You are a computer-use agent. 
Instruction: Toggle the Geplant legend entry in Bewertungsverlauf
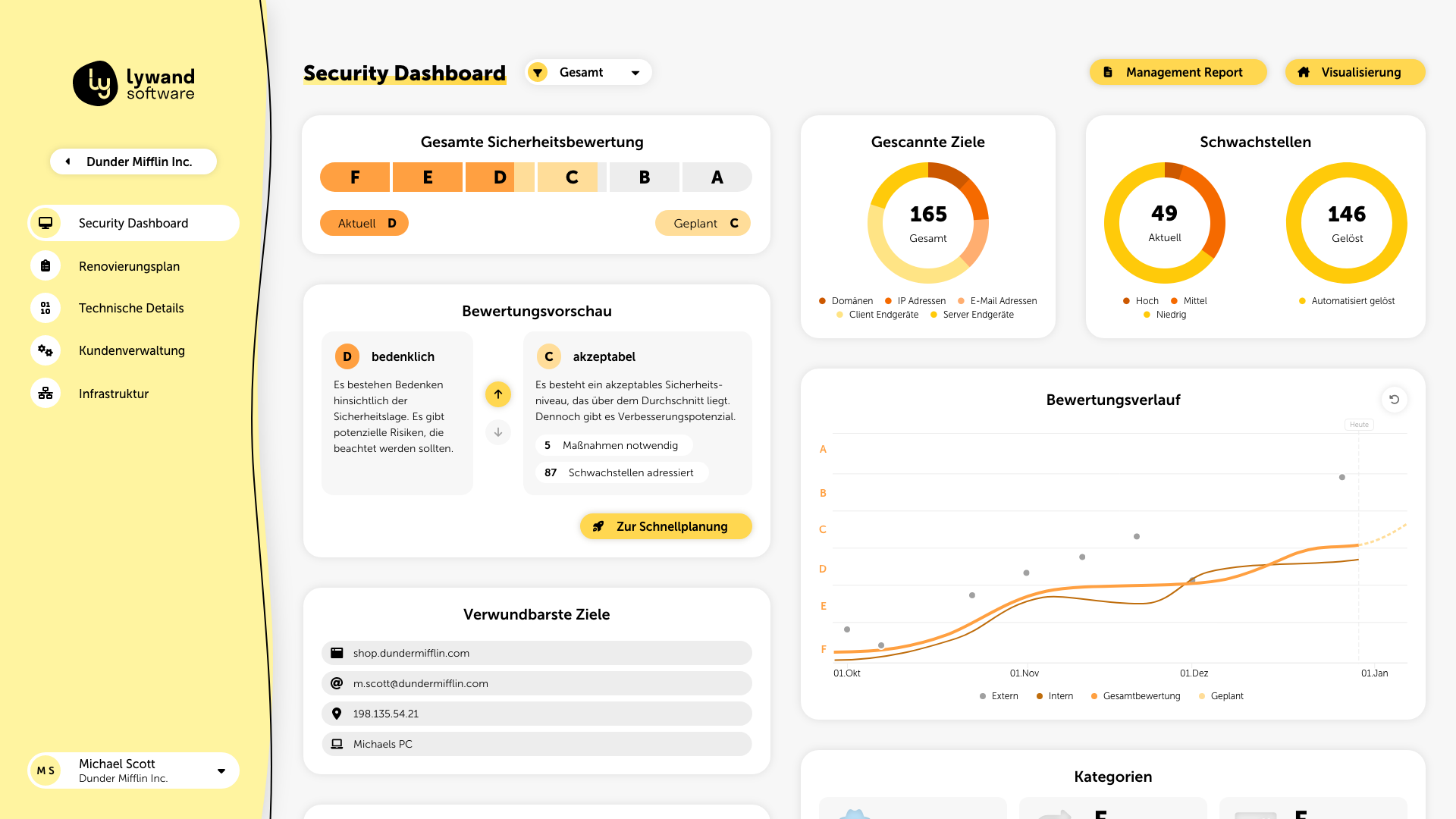click(x=1221, y=696)
